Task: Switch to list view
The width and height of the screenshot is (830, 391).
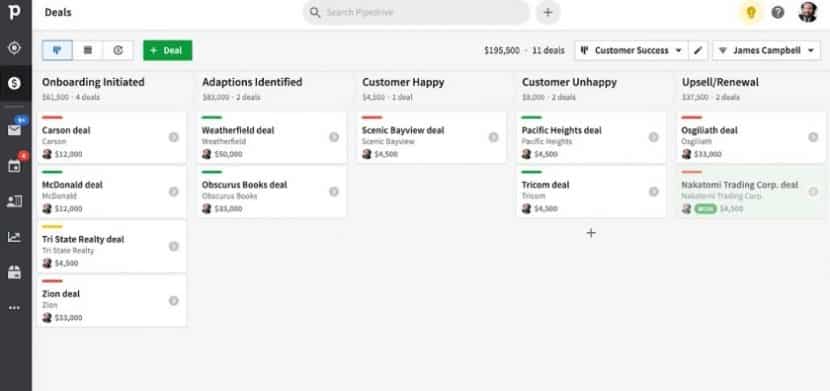Action: pos(88,50)
